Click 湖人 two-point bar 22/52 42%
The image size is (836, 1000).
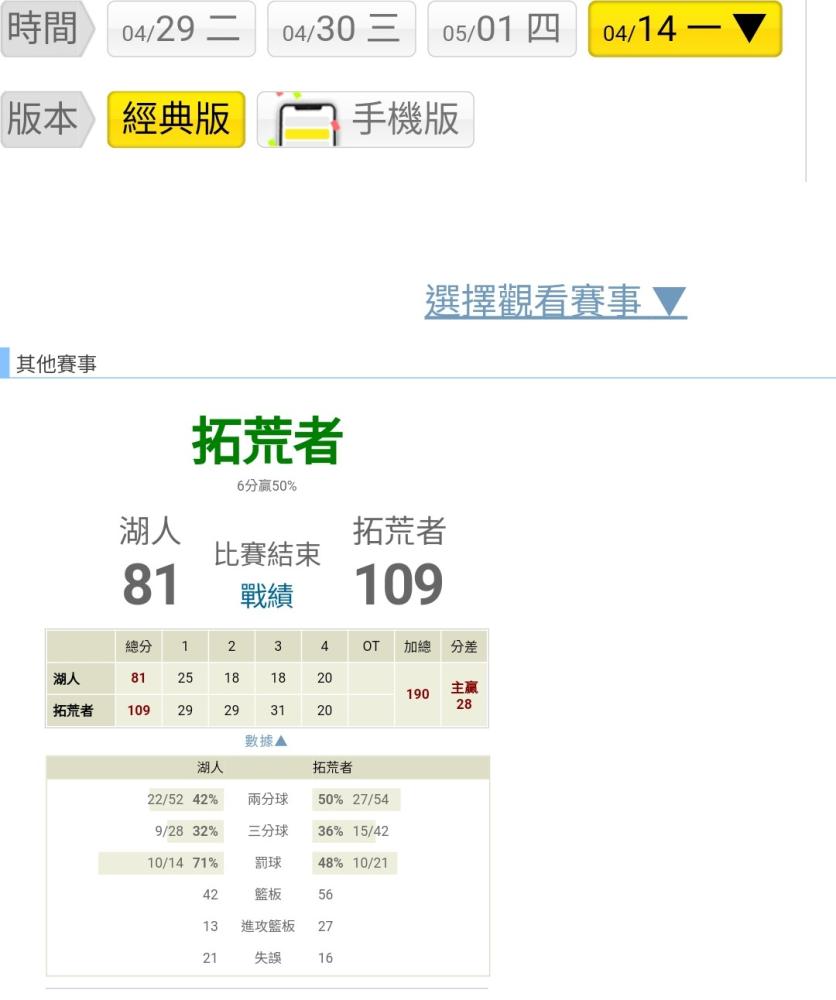pyautogui.click(x=186, y=799)
